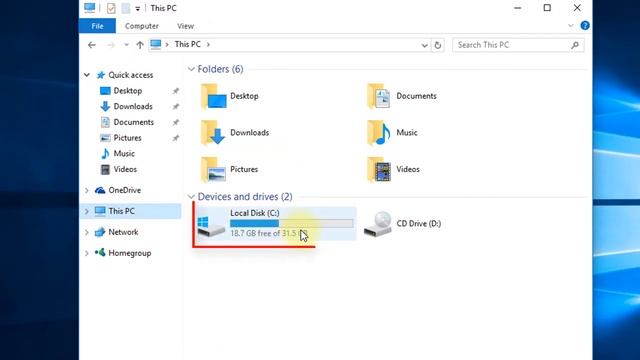This screenshot has height=360, width=640.
Task: Click the 'Devices and drives (2)' heading text
Action: tap(245, 197)
